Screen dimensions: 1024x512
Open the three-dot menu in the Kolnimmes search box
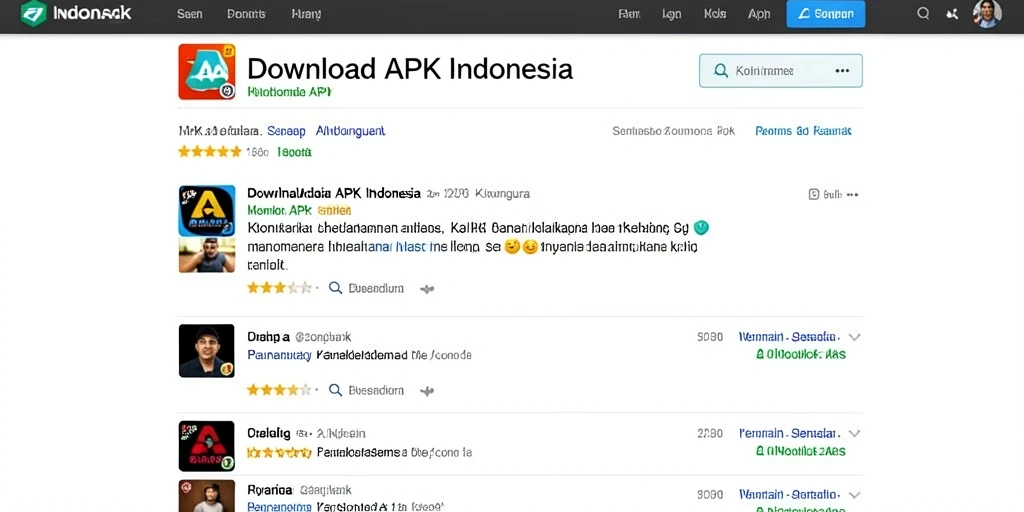click(842, 71)
